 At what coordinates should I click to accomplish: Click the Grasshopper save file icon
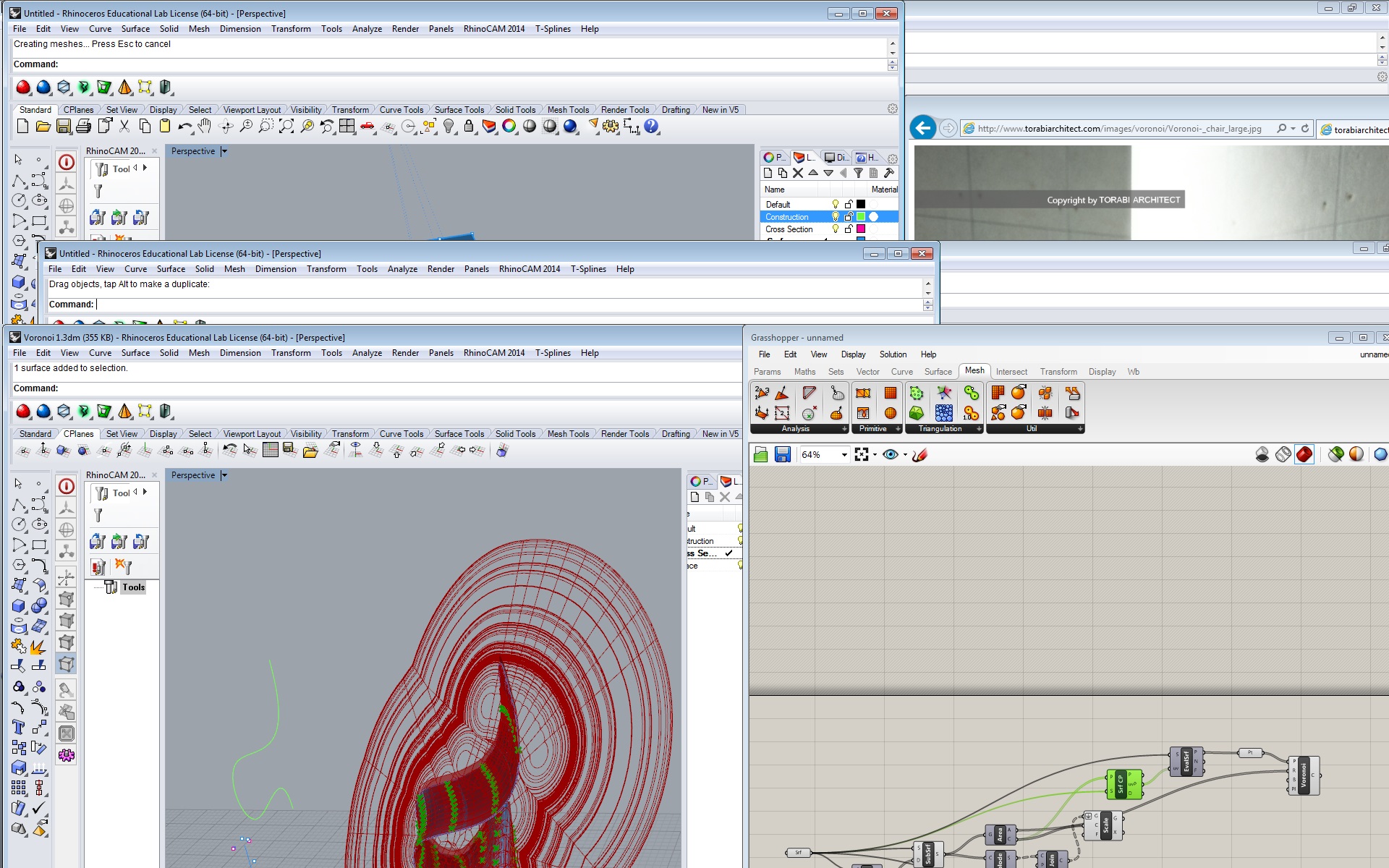782,454
